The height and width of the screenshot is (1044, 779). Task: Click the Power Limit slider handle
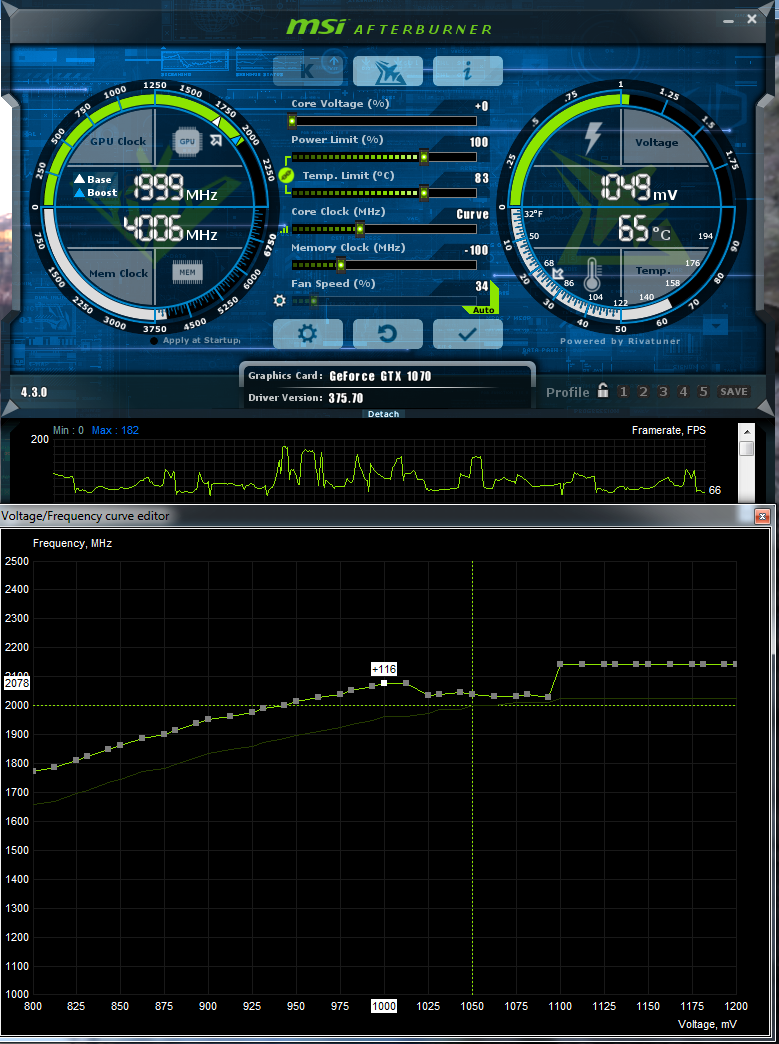423,157
